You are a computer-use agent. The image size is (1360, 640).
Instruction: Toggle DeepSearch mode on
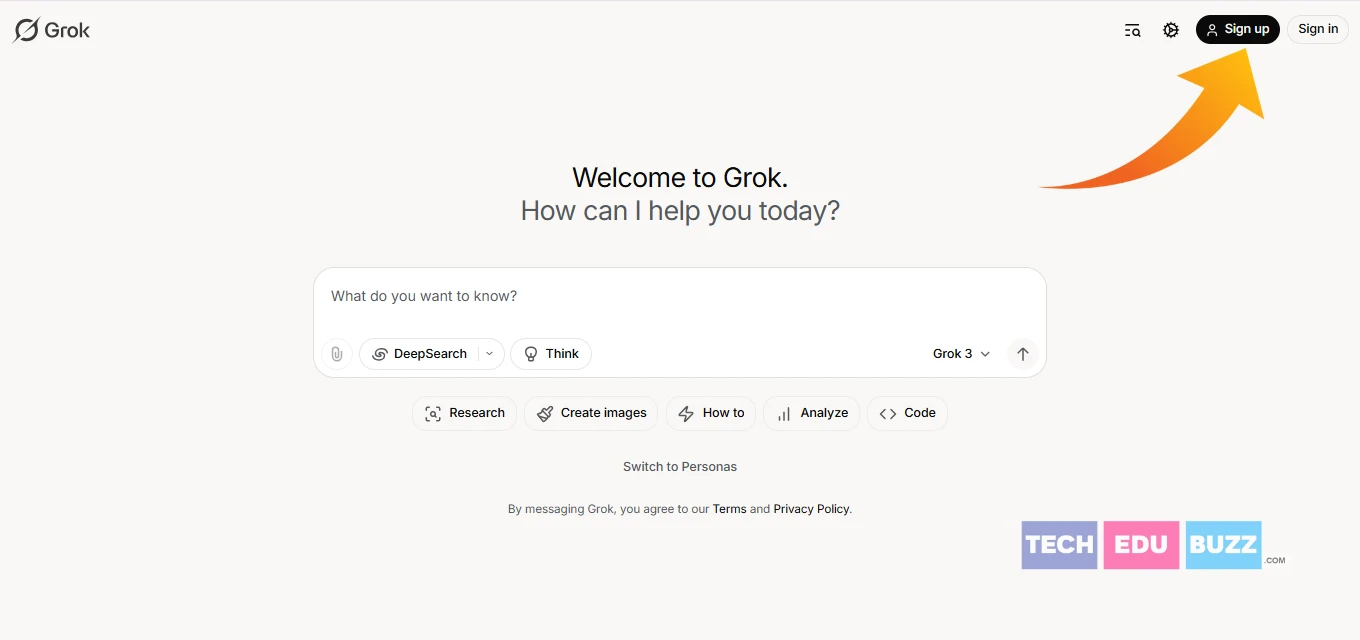[x=419, y=354]
